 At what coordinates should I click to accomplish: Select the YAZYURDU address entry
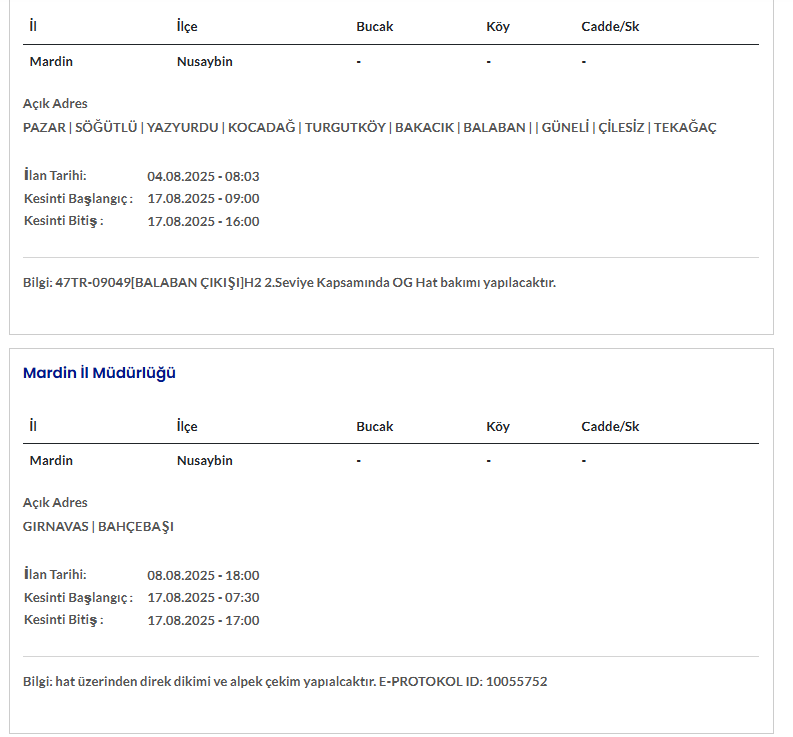pyautogui.click(x=182, y=127)
